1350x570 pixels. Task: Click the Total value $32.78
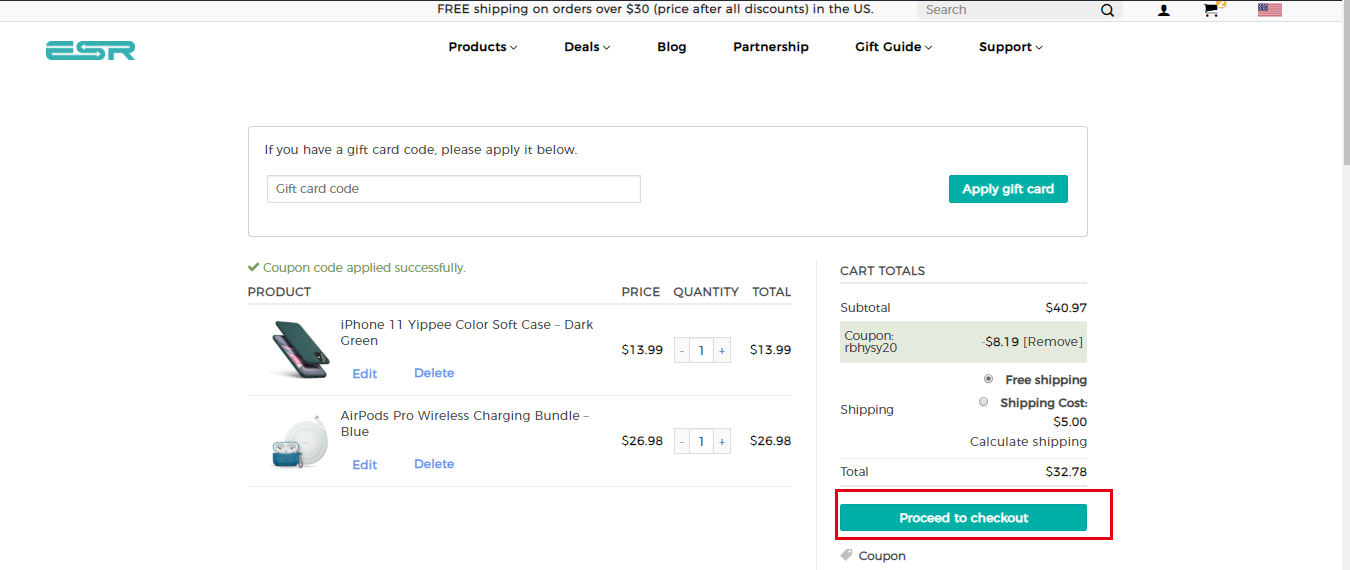(x=1066, y=472)
